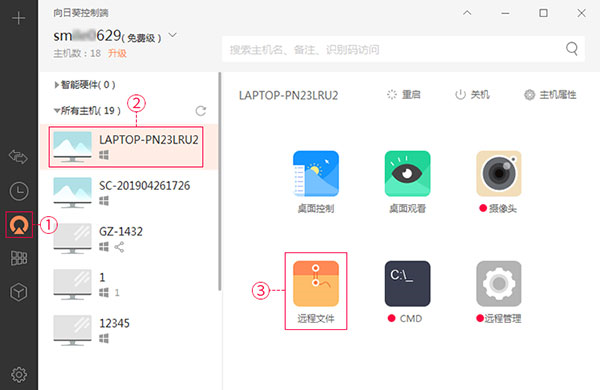Click the account name ending in 629
Image resolution: width=600 pixels, height=390 pixels.
pos(87,36)
